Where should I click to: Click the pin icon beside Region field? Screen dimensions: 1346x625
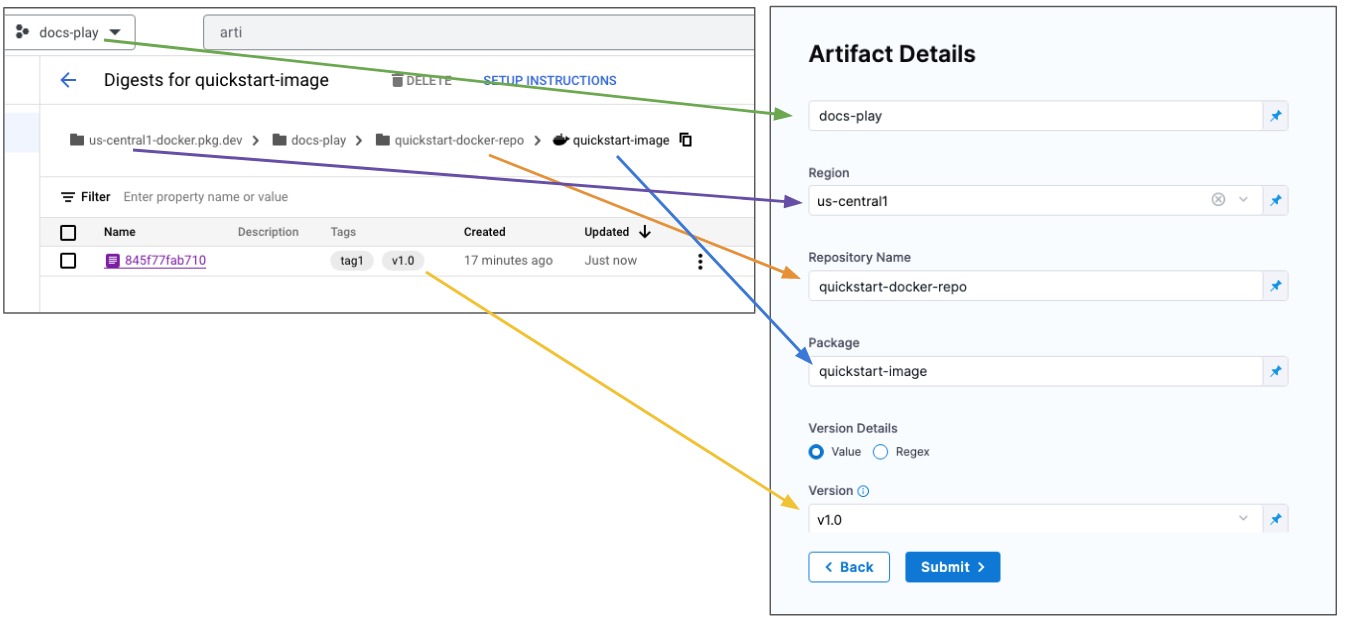point(1275,200)
